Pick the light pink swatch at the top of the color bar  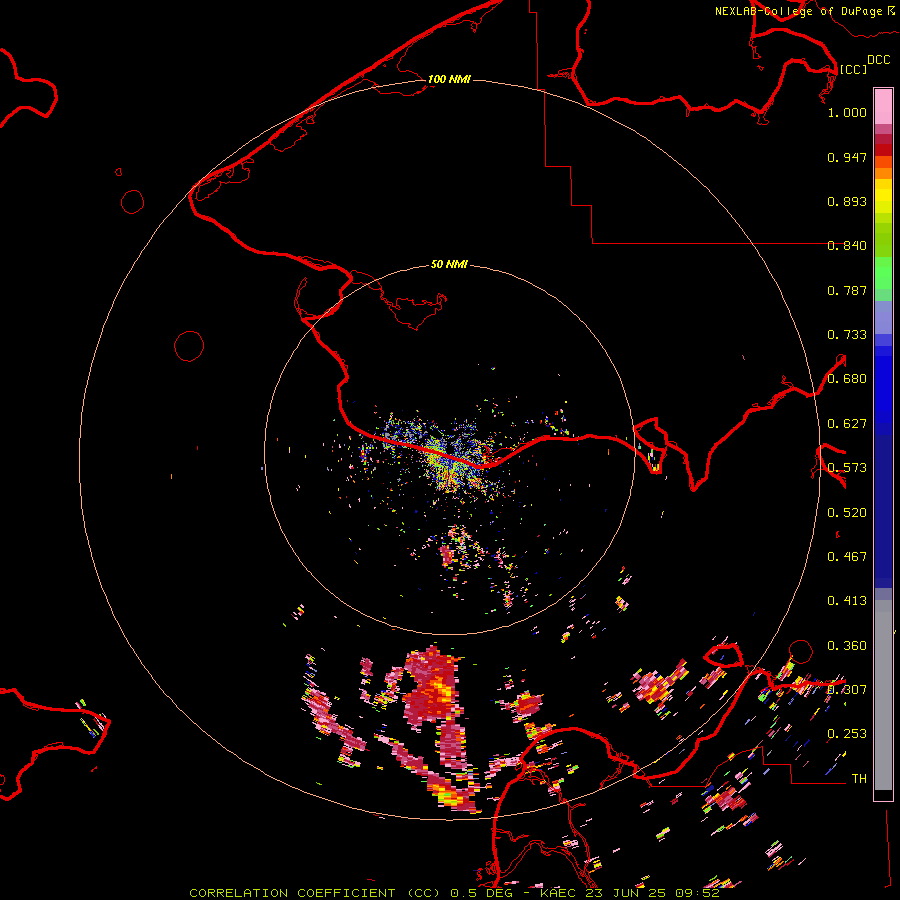883,106
